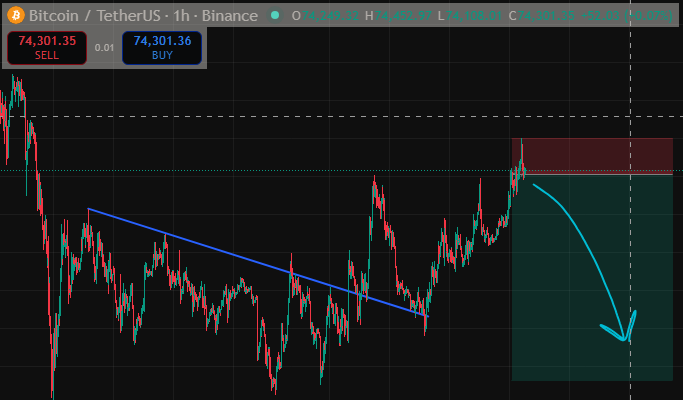Click the open price O74,249.32
The image size is (683, 400).
pos(325,16)
